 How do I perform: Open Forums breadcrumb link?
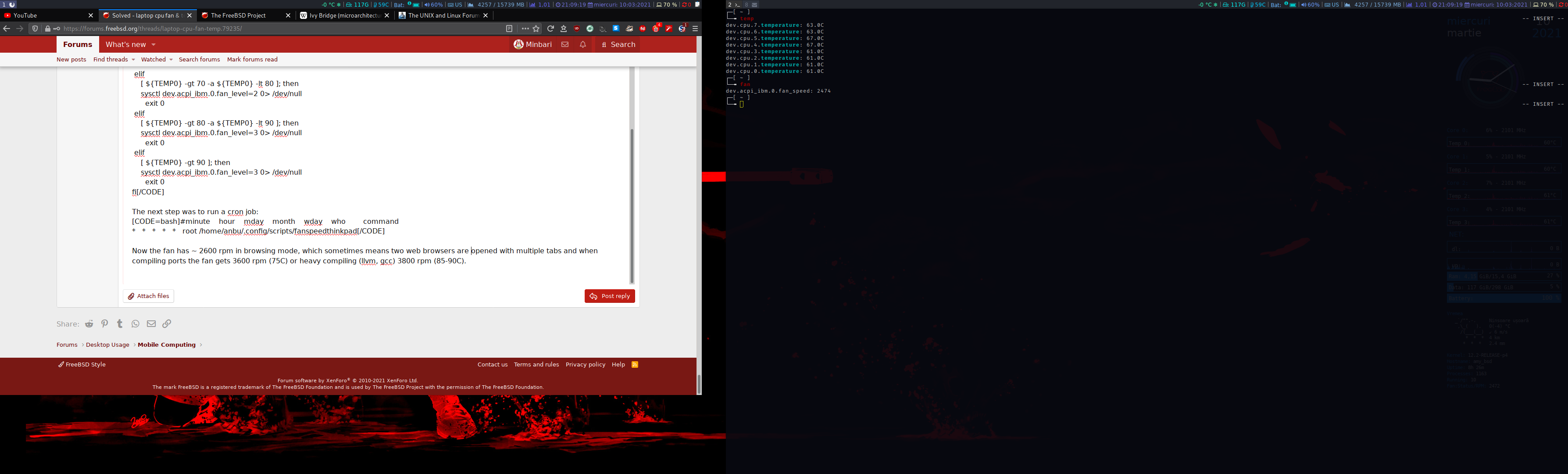67,345
